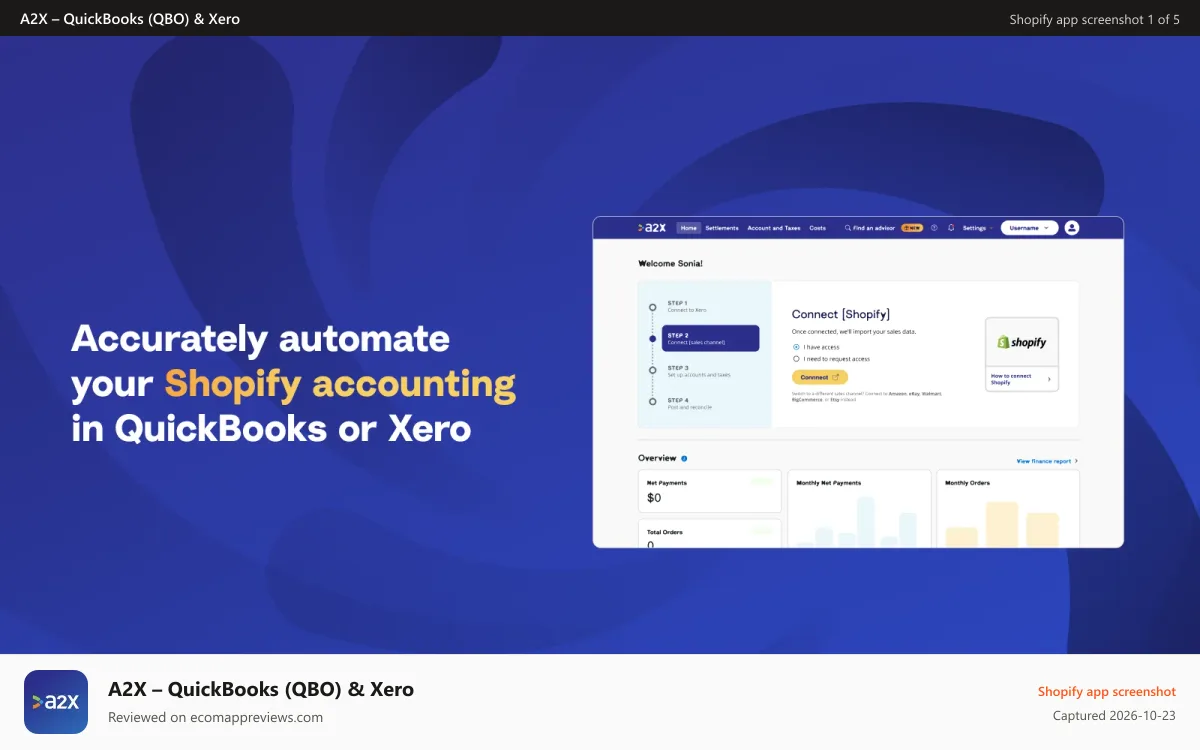Click the Welcome Sonia! heading
This screenshot has height=750, width=1200.
click(x=670, y=263)
